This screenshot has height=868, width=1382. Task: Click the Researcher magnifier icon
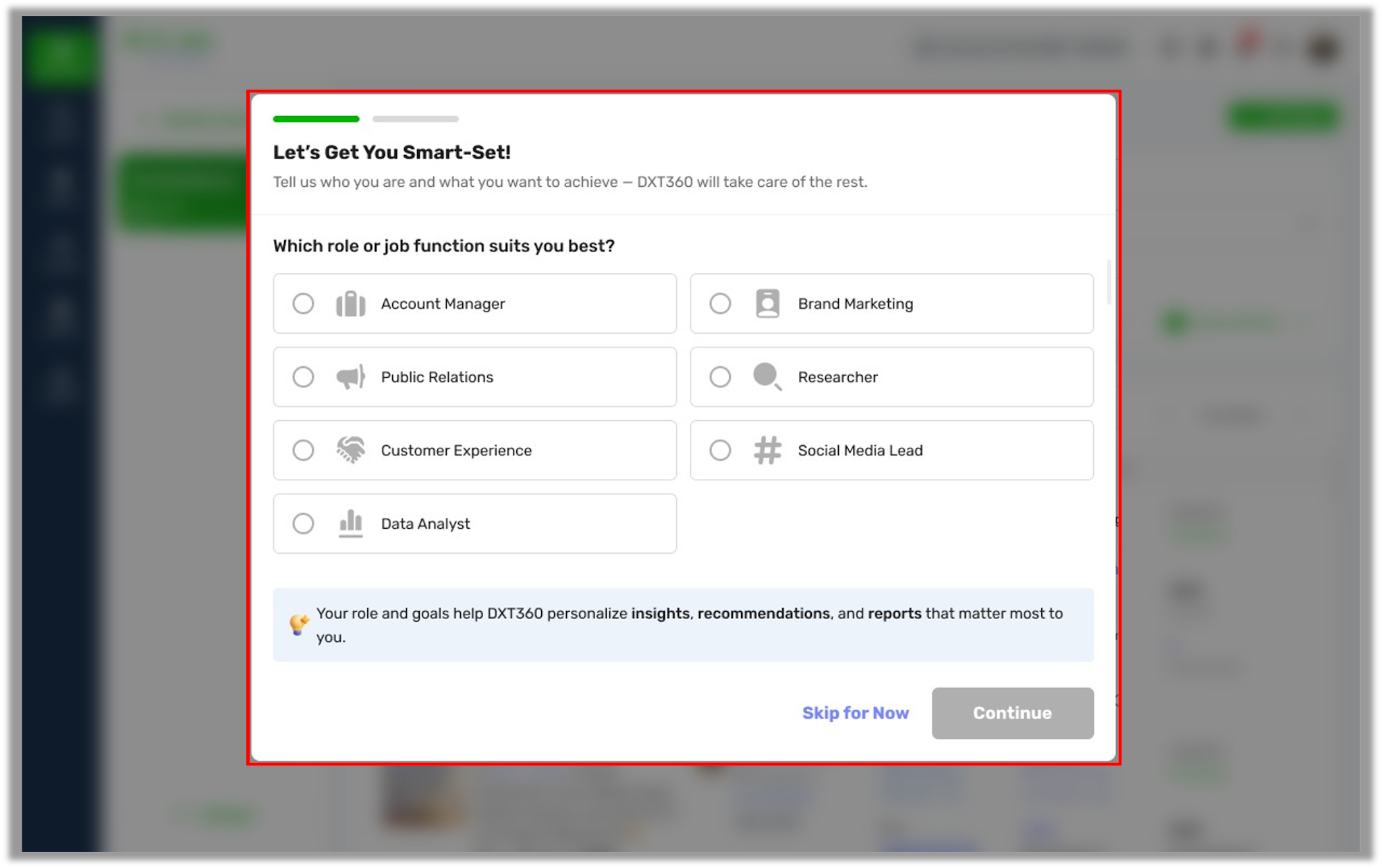pos(767,377)
